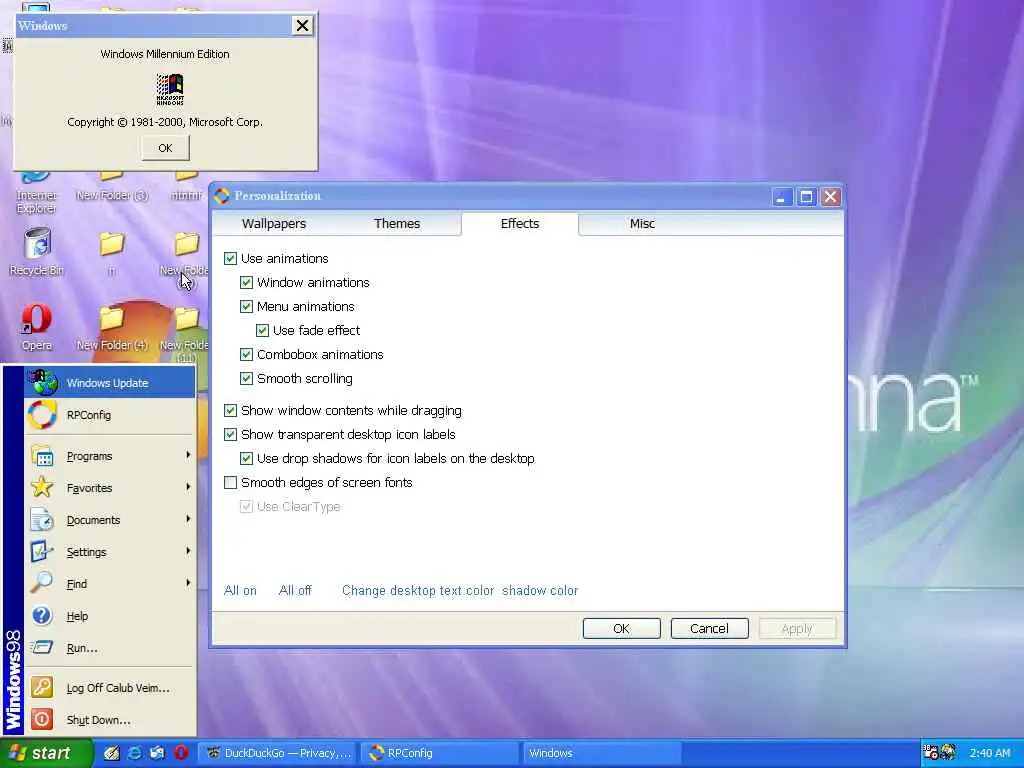Switch to the Themes tab
This screenshot has height=768, width=1024.
click(x=396, y=223)
